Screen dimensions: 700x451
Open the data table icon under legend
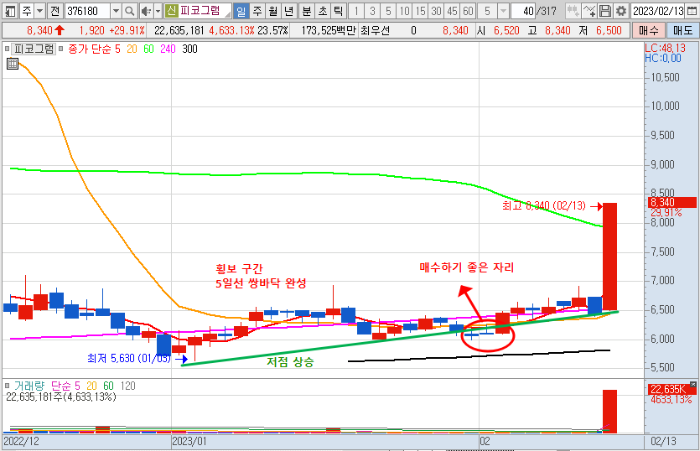tap(12, 64)
